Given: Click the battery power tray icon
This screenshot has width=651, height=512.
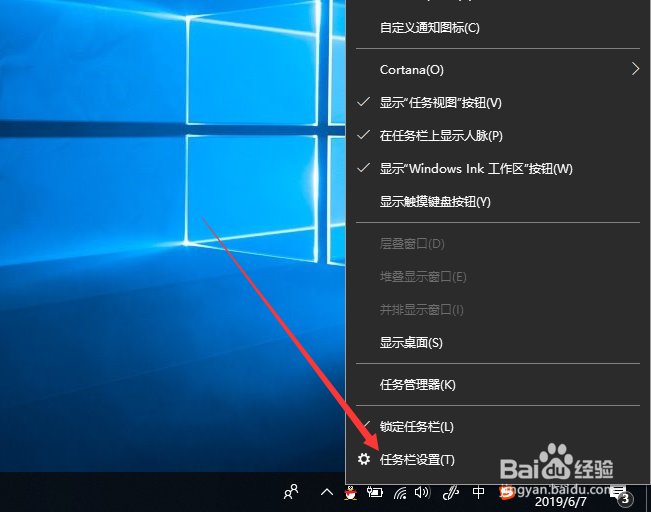Looking at the screenshot, I should pyautogui.click(x=374, y=492).
